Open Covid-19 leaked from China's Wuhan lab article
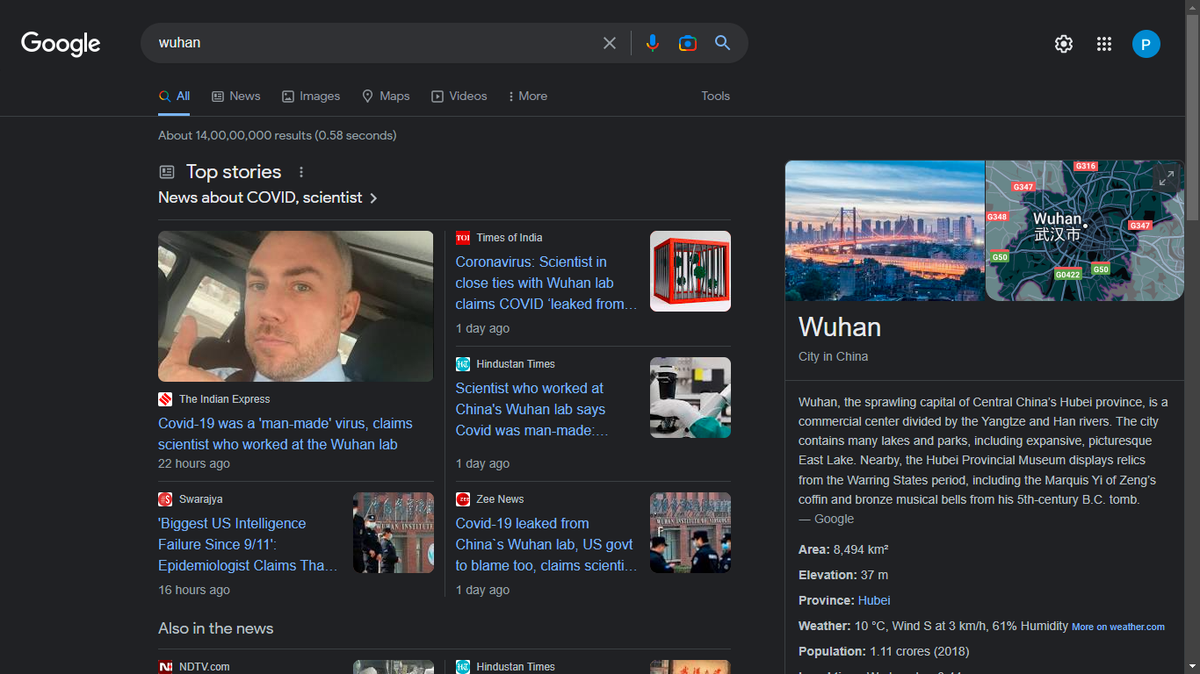The image size is (1200, 674). [546, 545]
